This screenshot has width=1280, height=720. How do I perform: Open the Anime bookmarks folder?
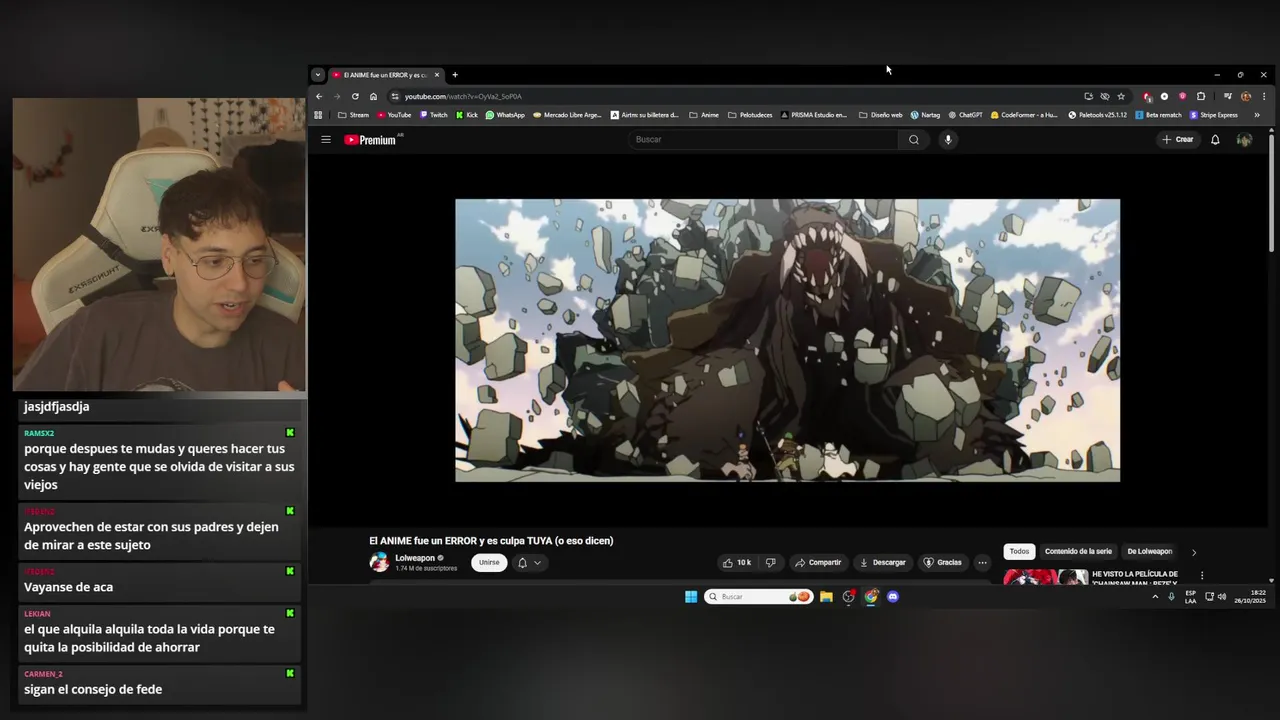[x=704, y=115]
